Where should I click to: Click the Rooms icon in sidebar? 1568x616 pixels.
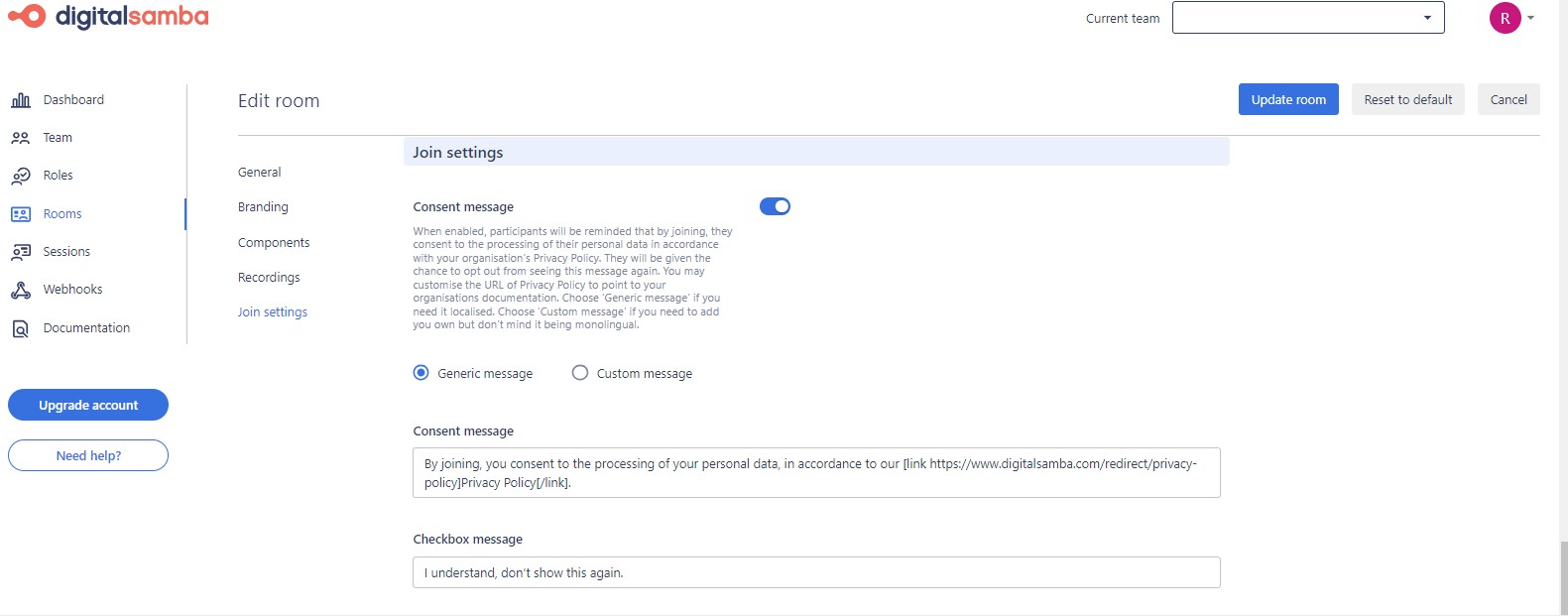coord(20,214)
